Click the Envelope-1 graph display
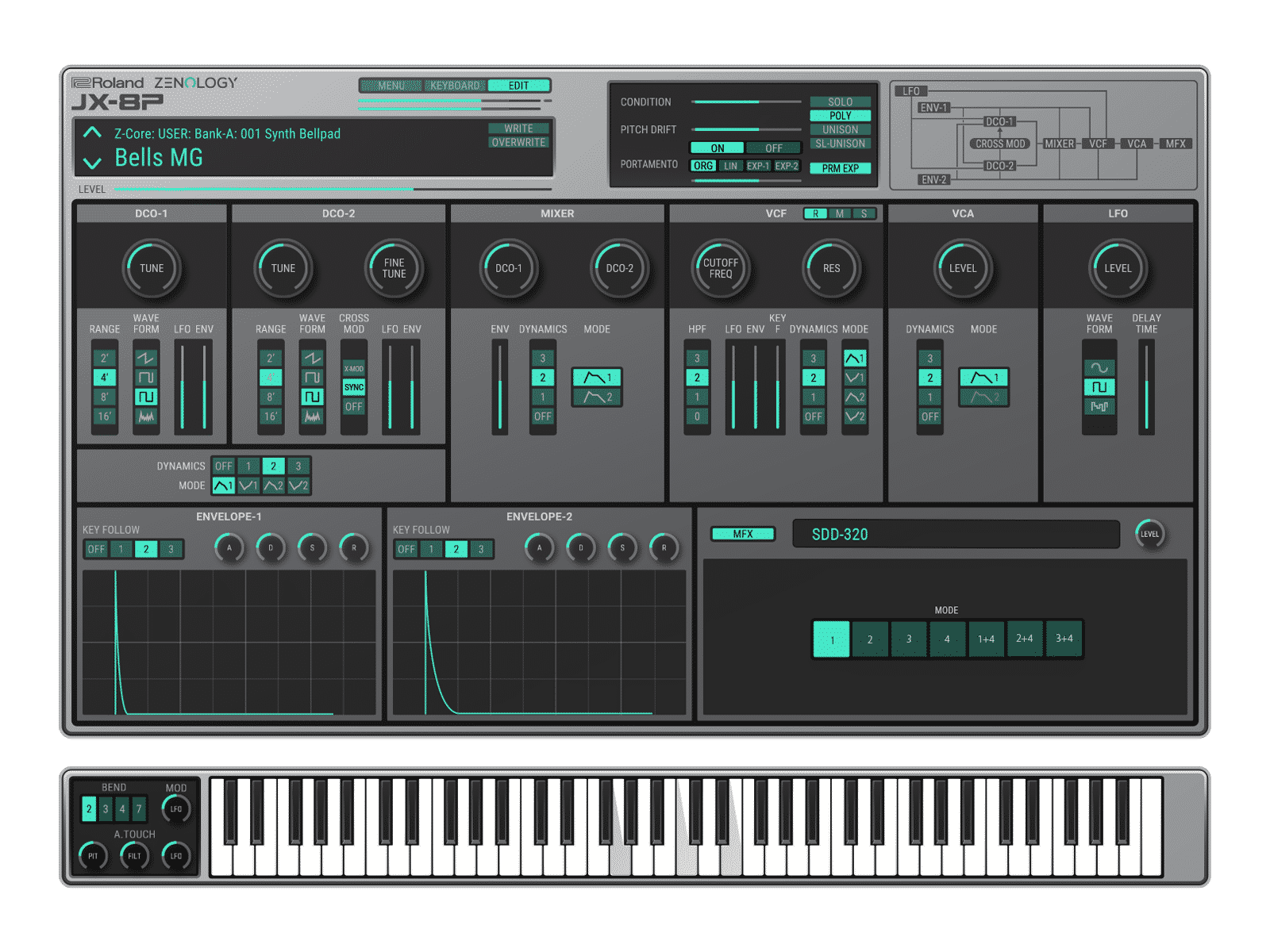 [229, 643]
